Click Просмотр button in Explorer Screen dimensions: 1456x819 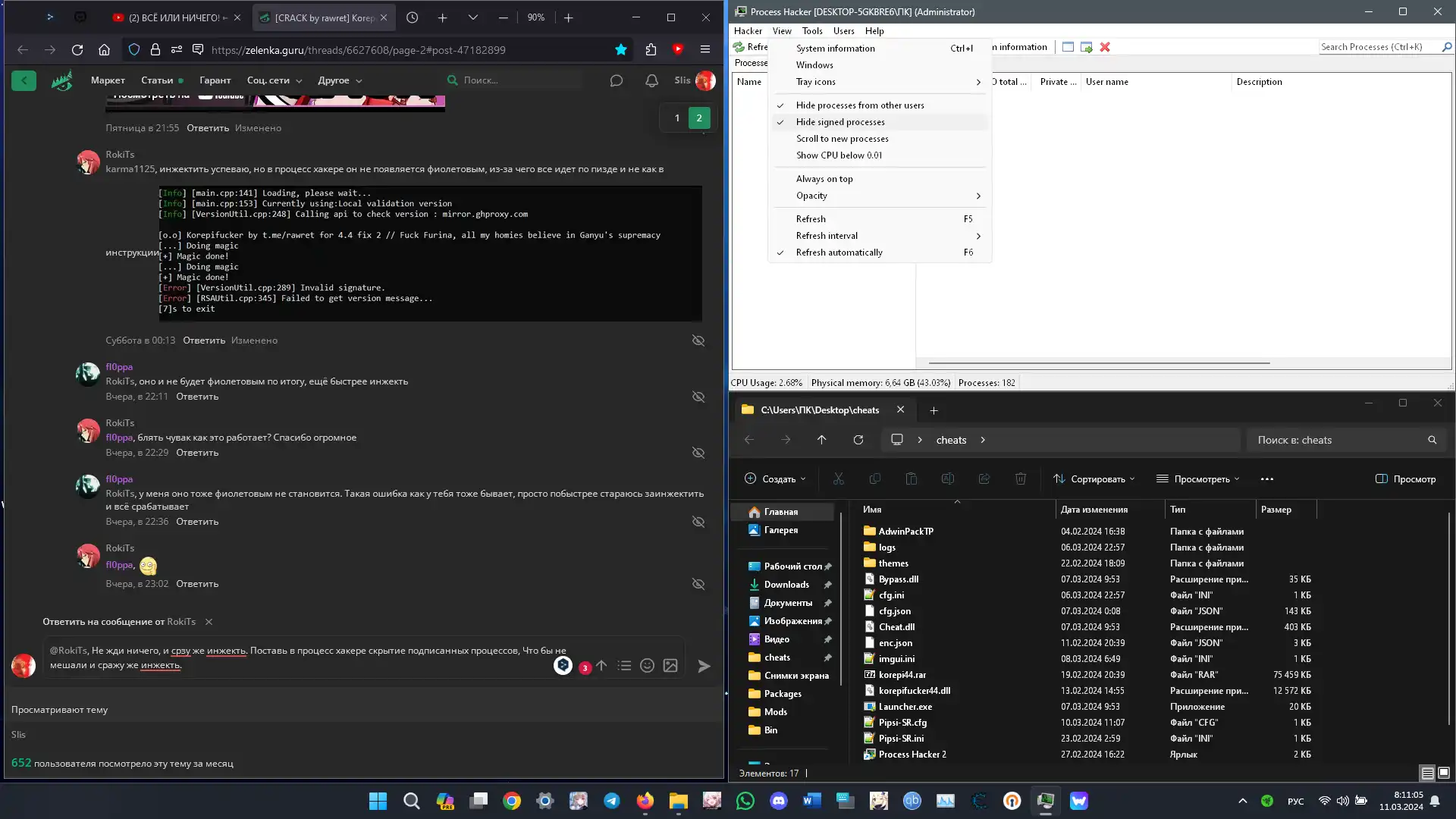(1405, 479)
